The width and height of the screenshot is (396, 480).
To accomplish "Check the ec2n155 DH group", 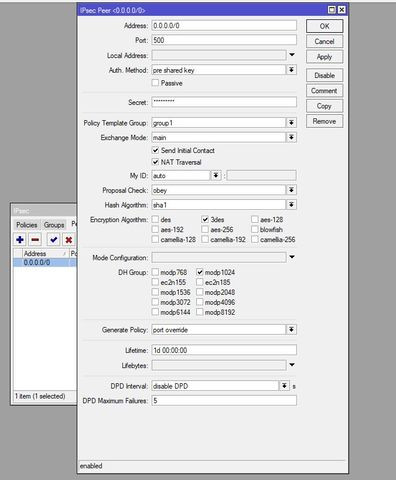I will point(155,282).
